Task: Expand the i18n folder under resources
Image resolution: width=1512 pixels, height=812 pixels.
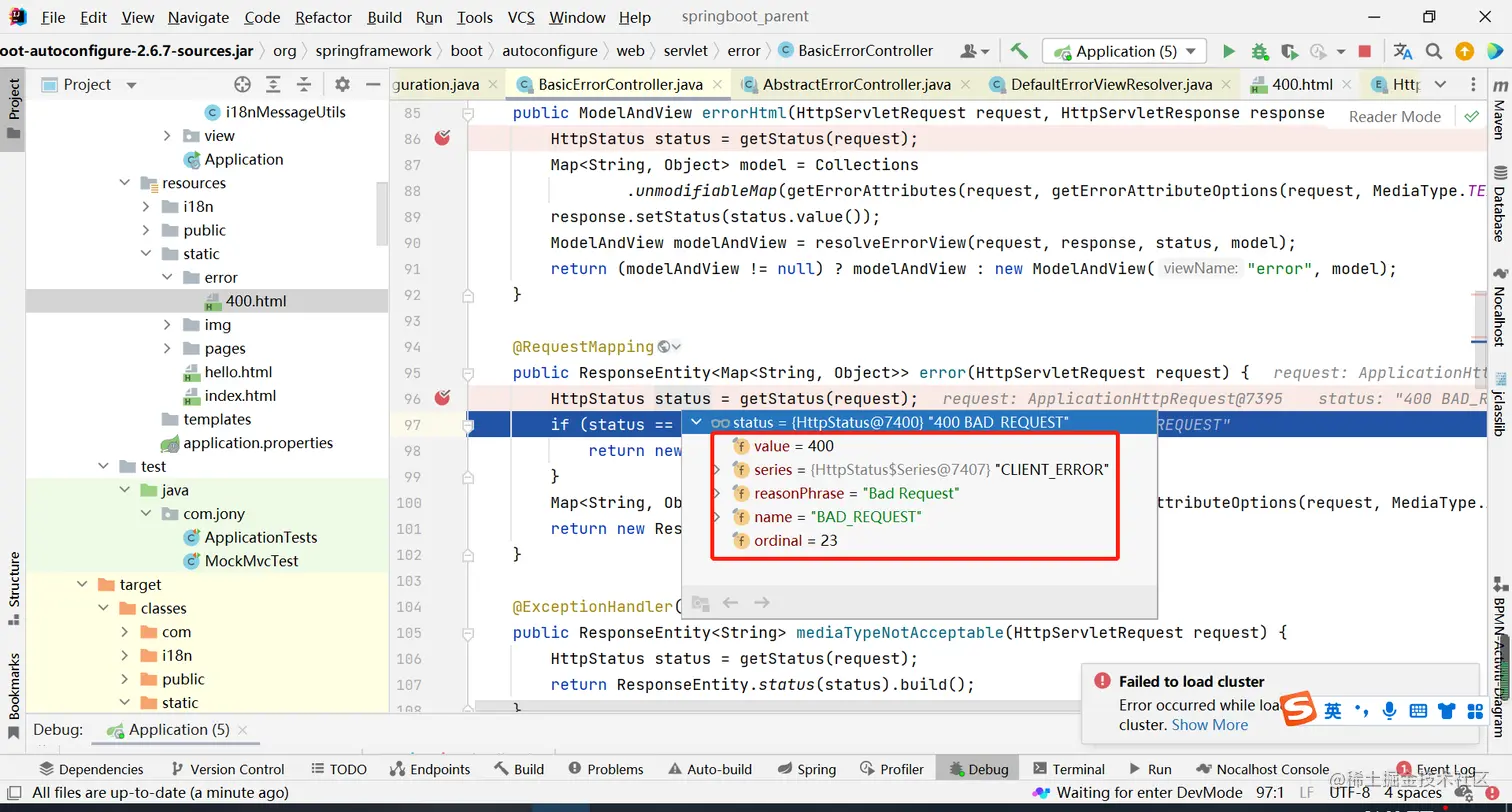Action: click(146, 207)
